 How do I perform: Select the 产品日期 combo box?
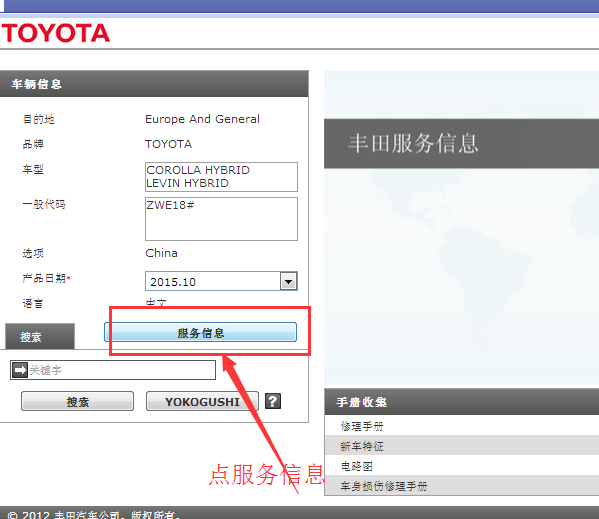[x=221, y=281]
